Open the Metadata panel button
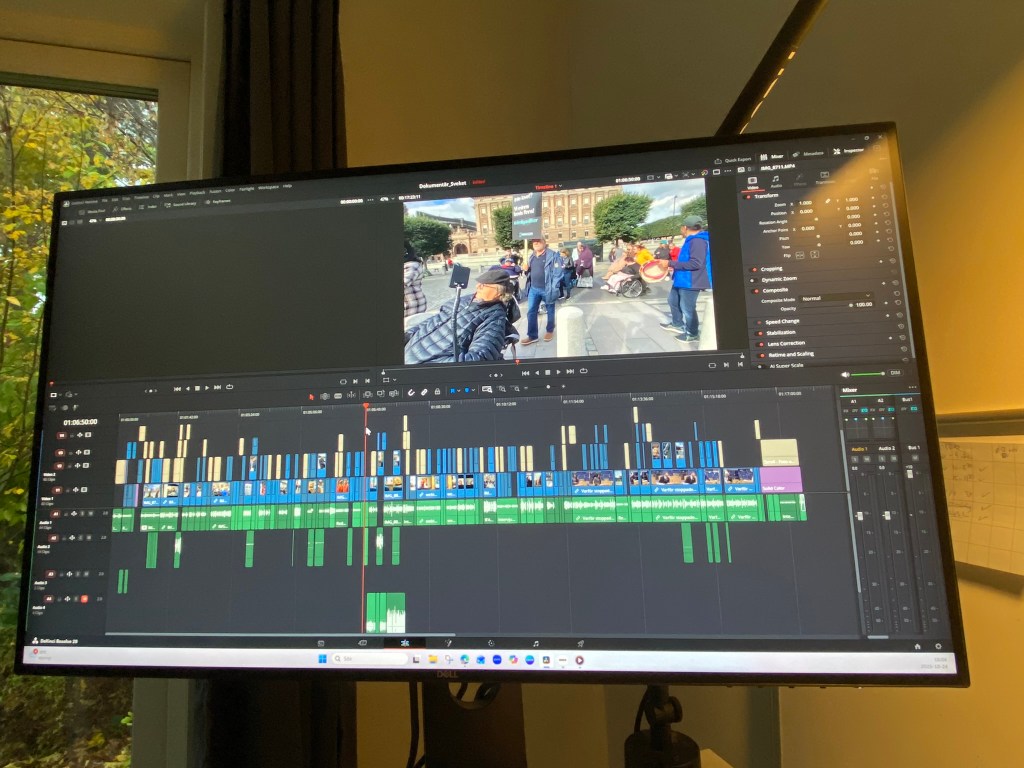1024x768 pixels. (x=808, y=153)
